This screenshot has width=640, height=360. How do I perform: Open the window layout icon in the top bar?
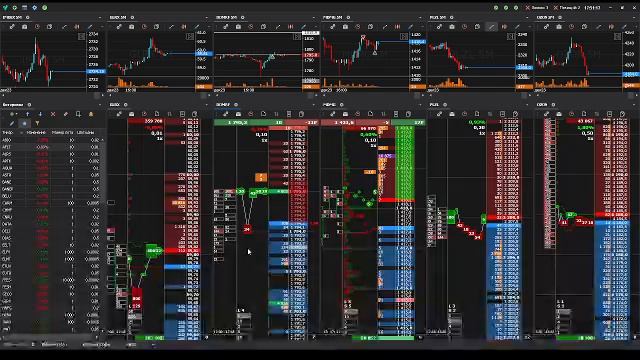coord(24,7)
